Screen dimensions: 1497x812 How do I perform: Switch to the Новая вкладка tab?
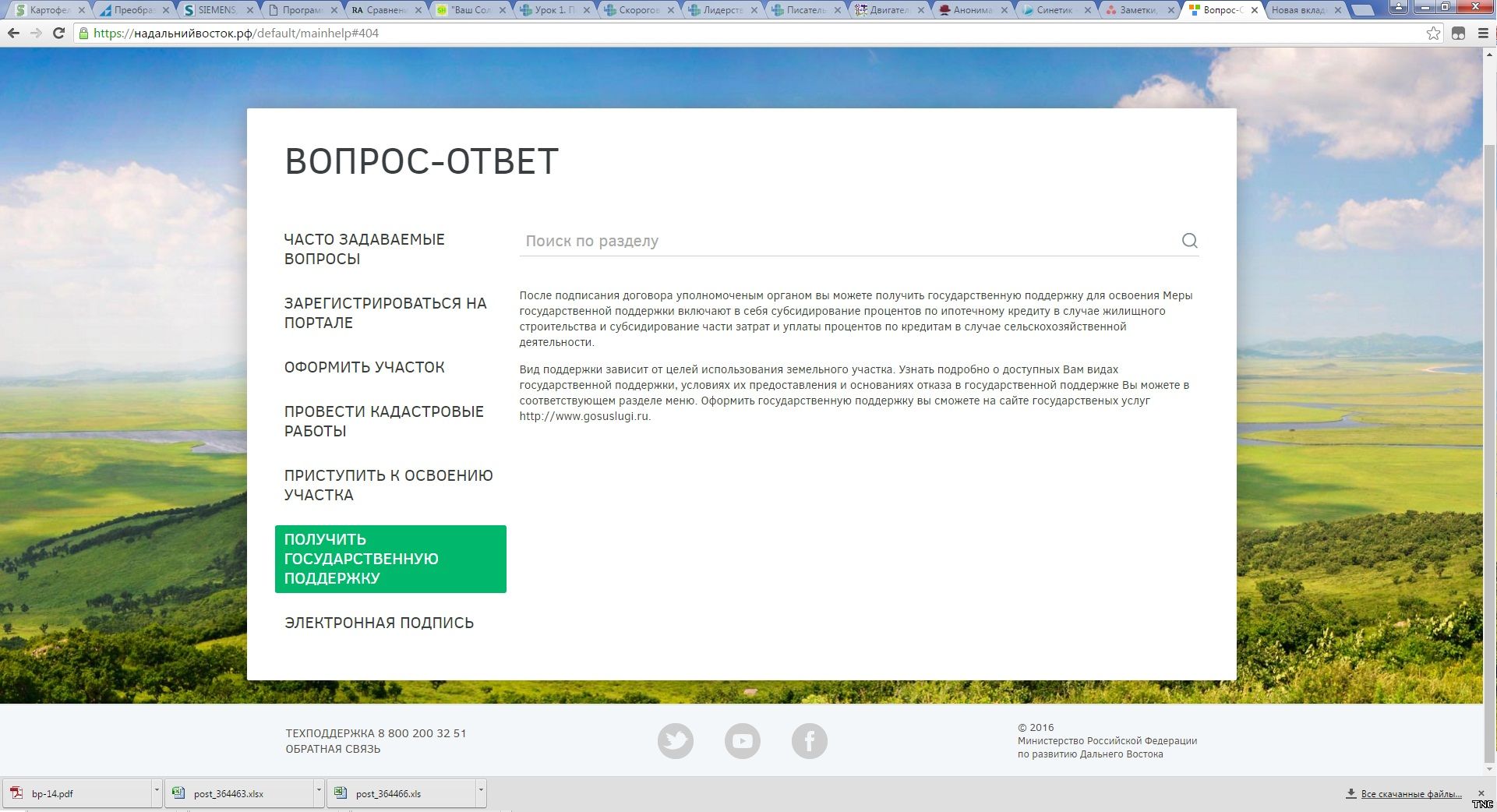click(1306, 10)
